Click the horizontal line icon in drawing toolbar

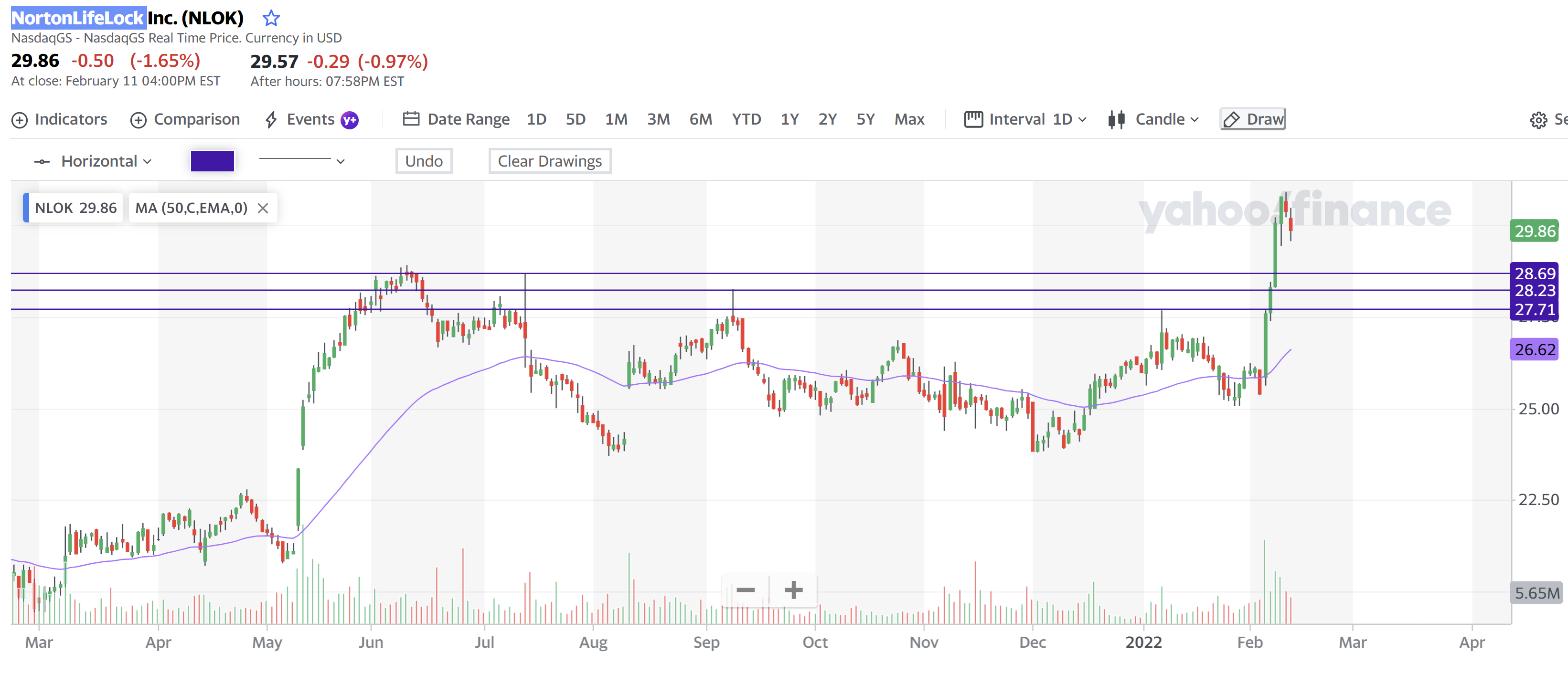tap(42, 162)
